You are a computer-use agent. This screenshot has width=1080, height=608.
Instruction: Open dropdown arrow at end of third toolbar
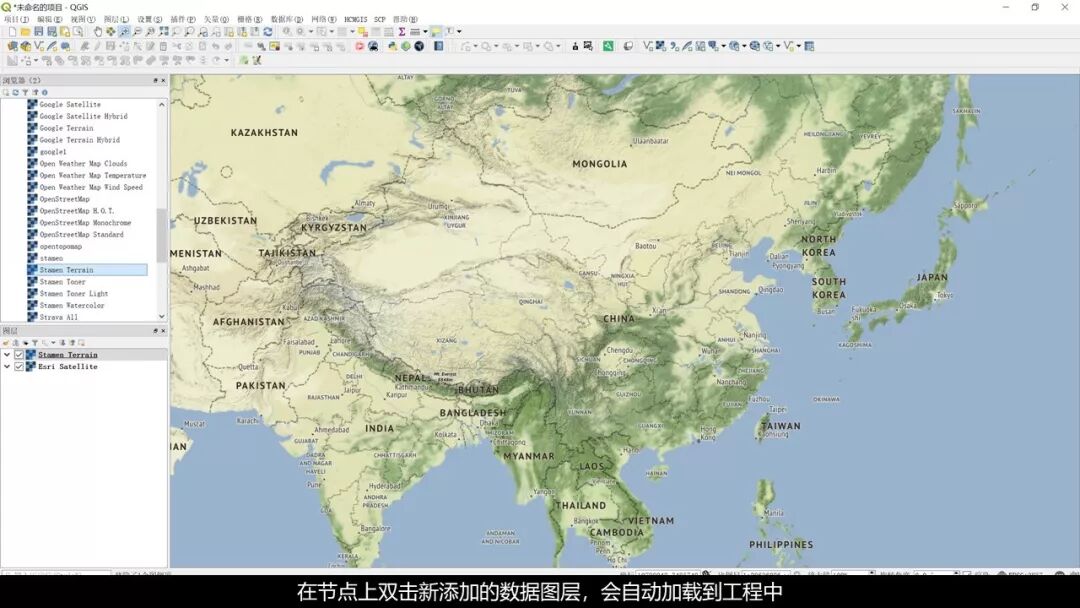click(x=226, y=61)
